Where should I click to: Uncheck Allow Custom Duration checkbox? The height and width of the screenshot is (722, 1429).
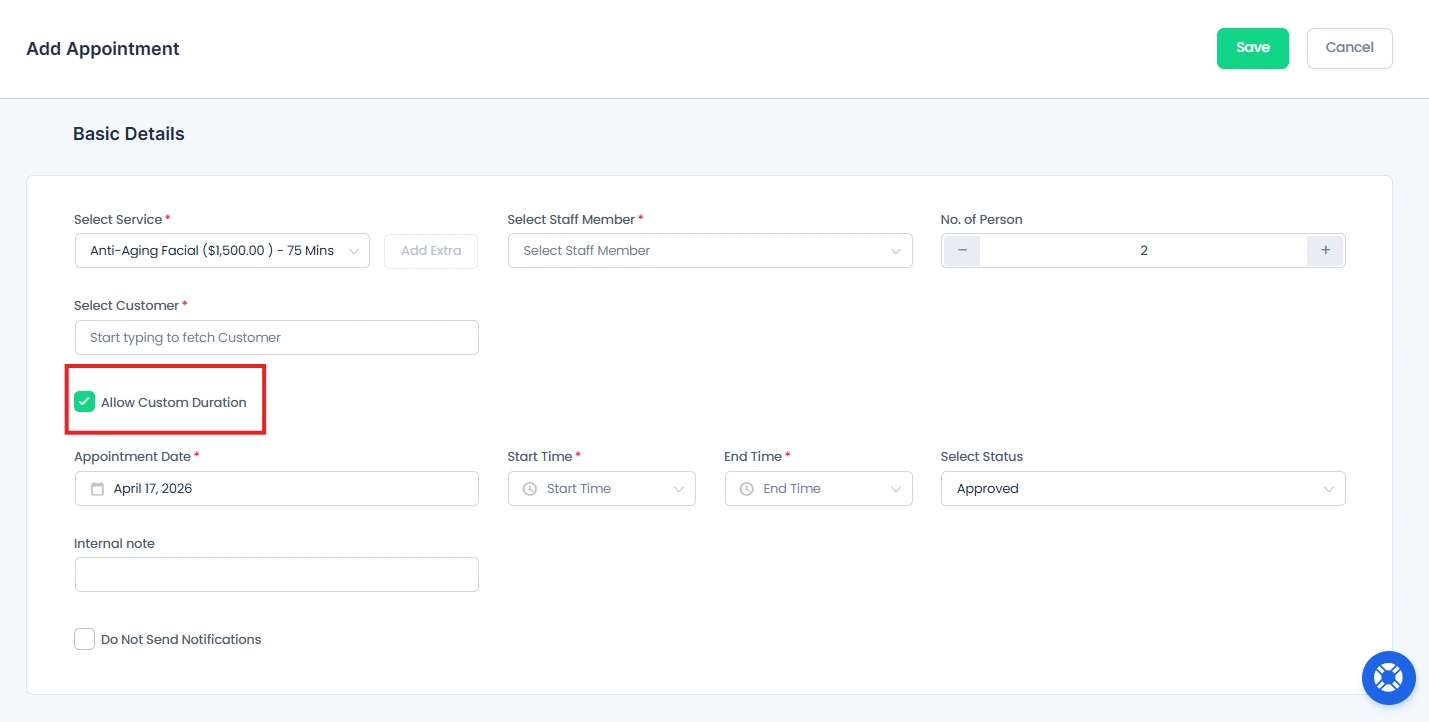[85, 402]
